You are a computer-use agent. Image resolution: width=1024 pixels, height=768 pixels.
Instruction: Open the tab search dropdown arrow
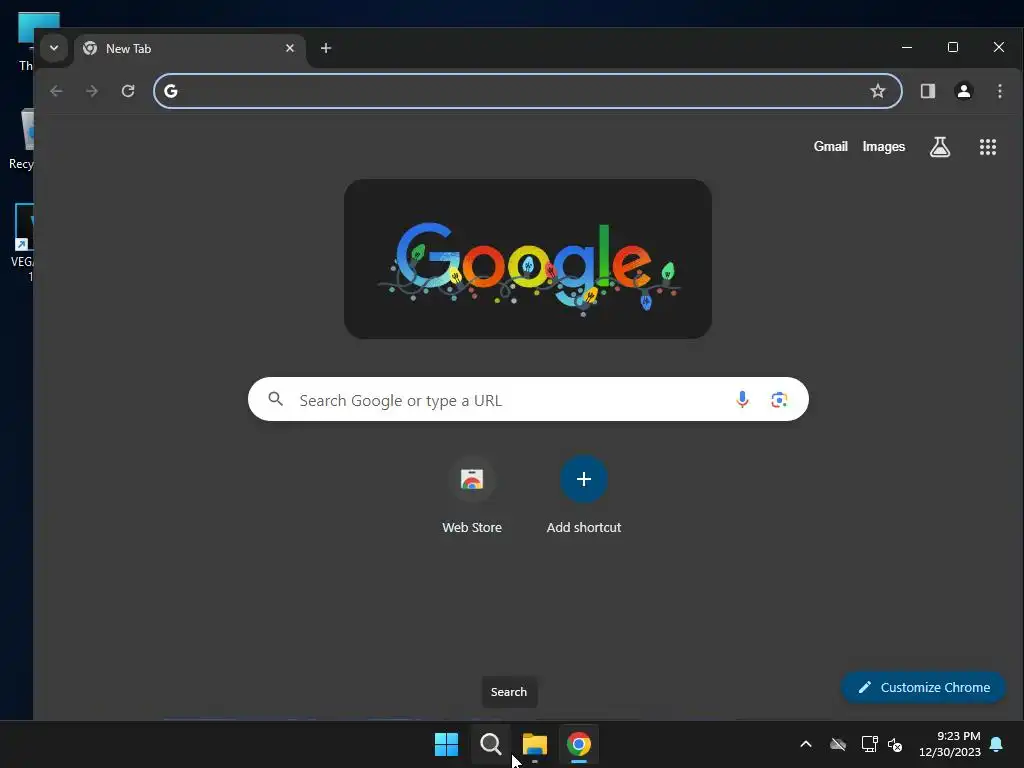(x=54, y=48)
